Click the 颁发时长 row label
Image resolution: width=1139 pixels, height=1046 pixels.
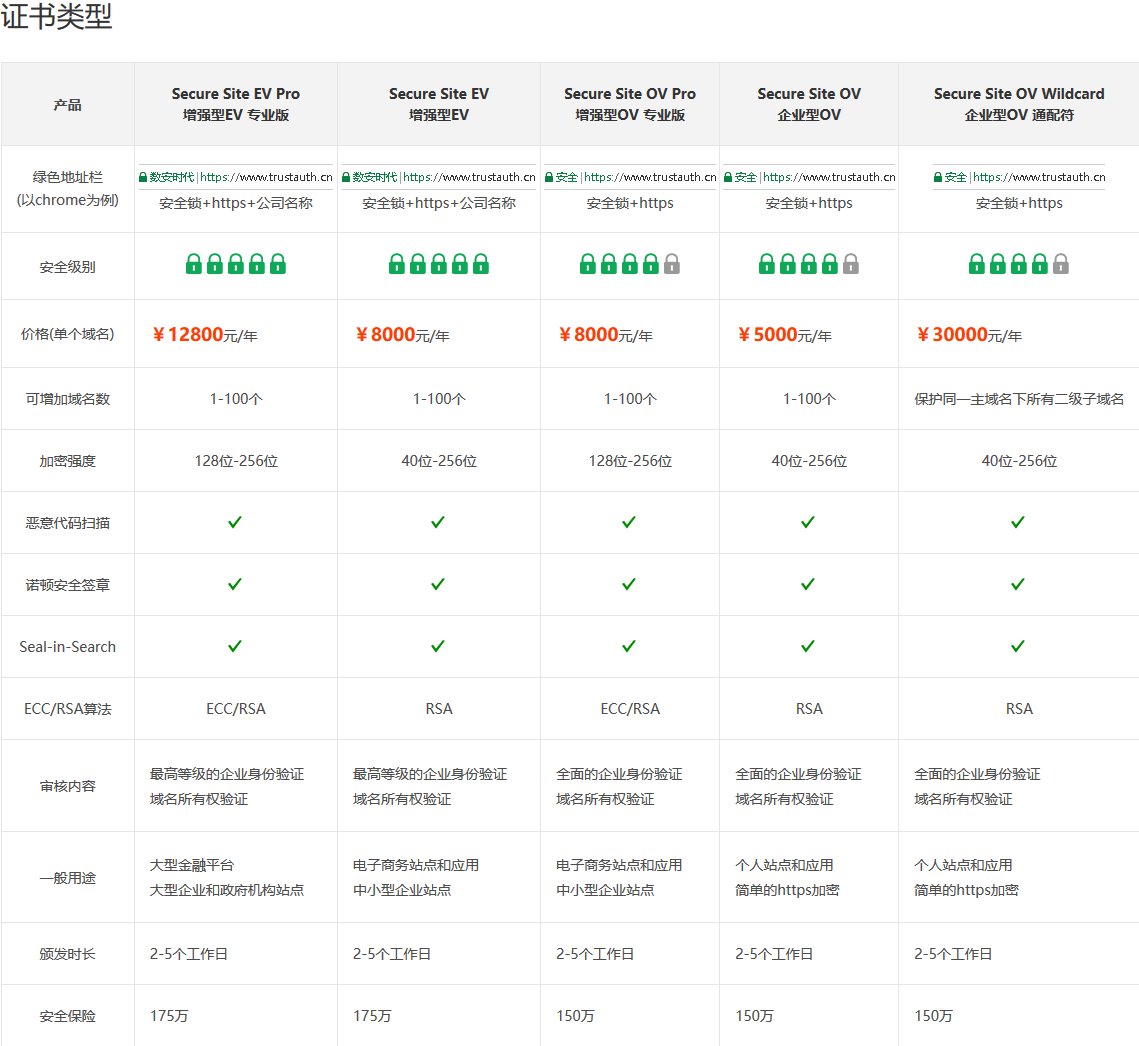point(68,954)
